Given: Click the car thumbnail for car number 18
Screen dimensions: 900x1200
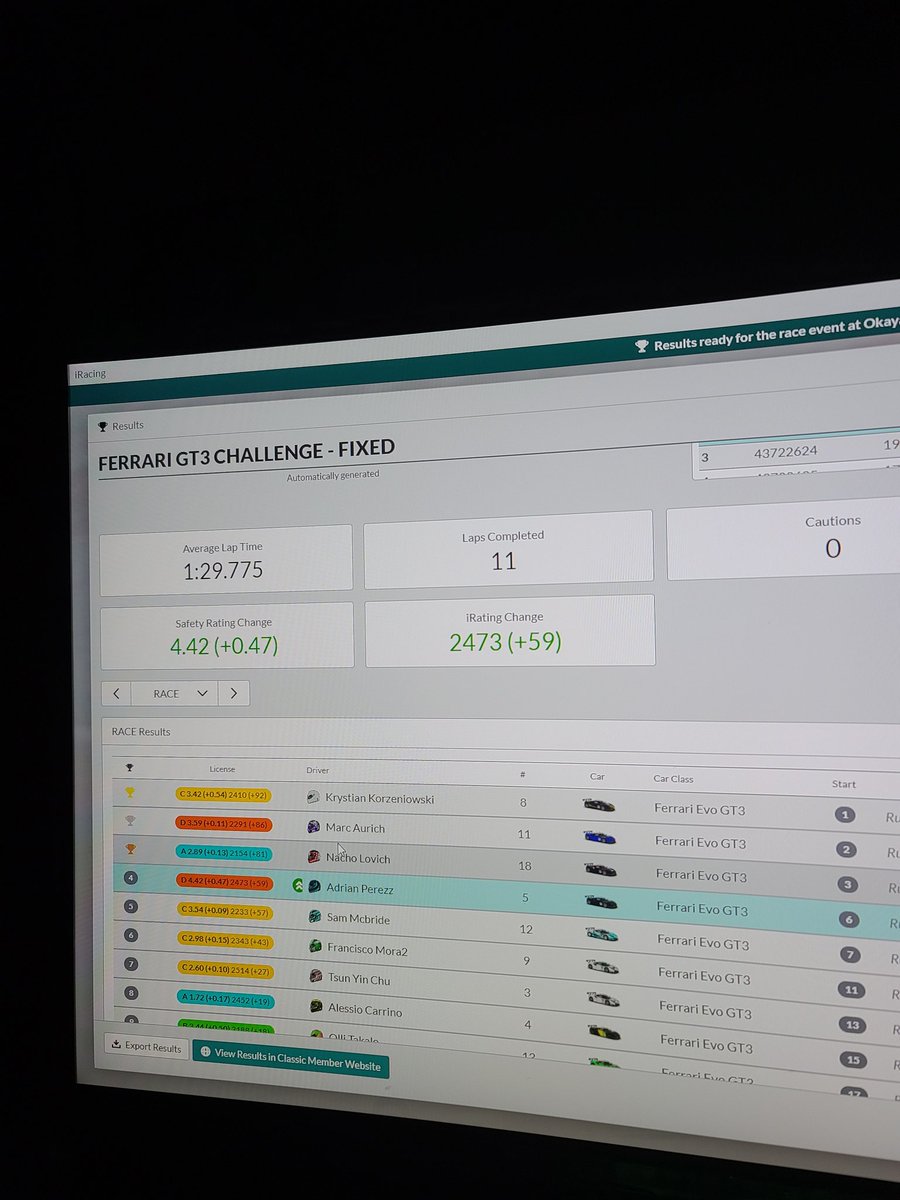Looking at the screenshot, I should [x=600, y=869].
